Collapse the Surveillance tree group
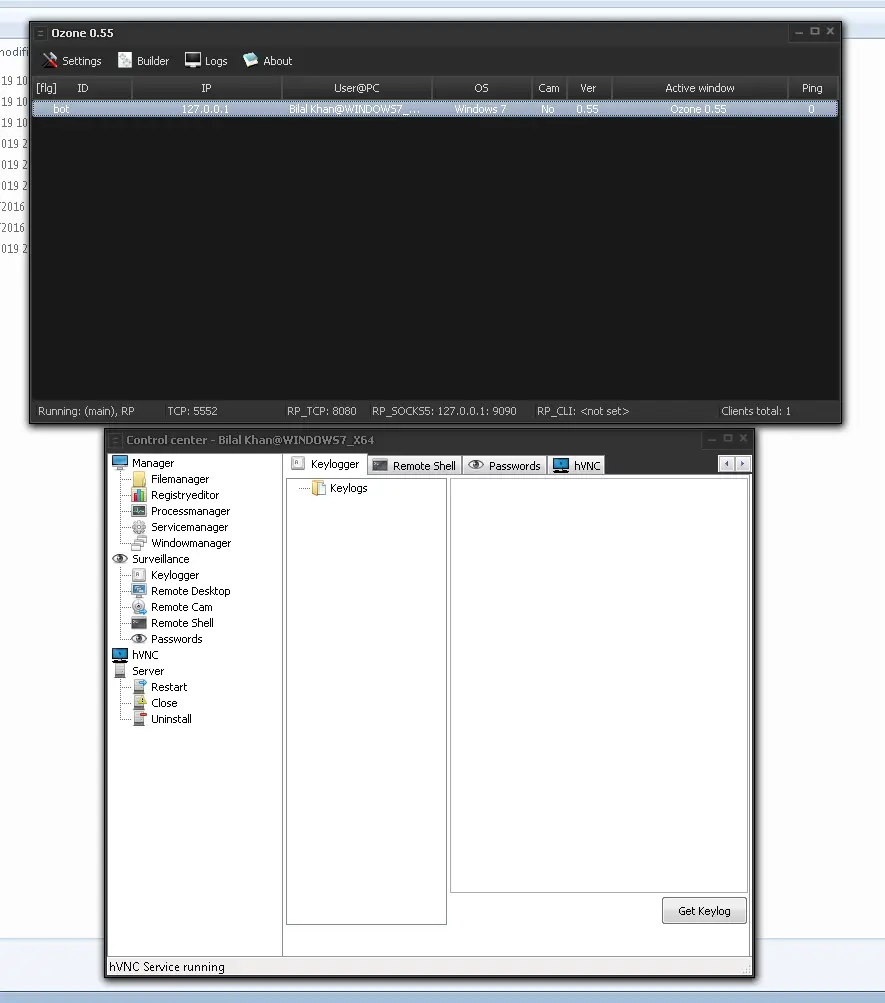 tap(160, 559)
